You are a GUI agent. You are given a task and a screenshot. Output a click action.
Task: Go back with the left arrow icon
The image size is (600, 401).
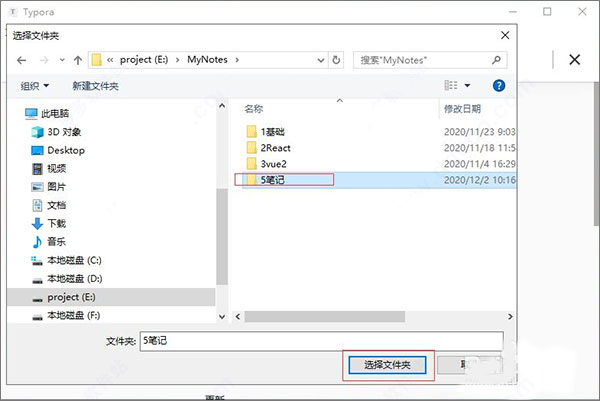(x=22, y=60)
